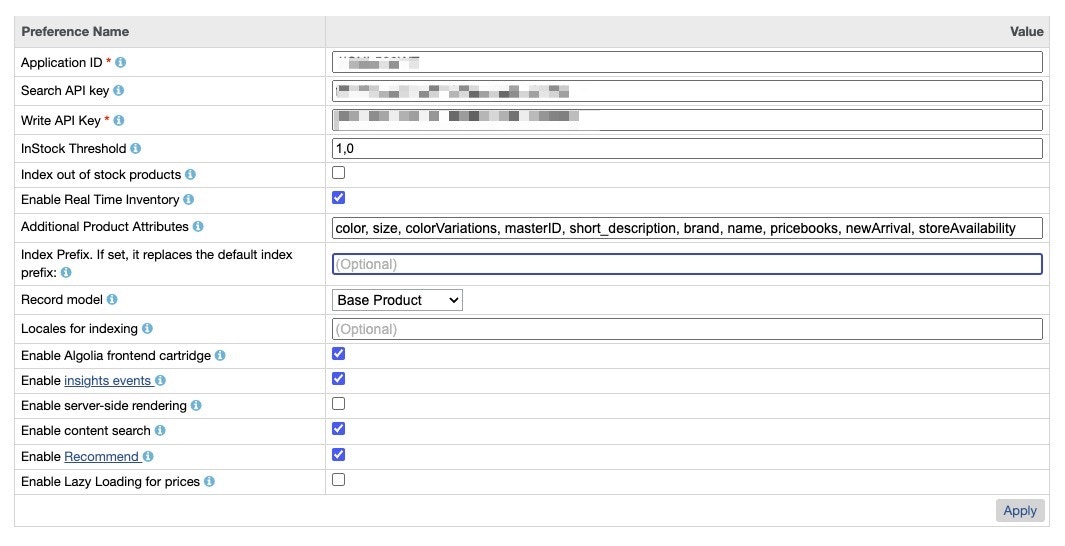This screenshot has height=546, width=1065.
Task: Enable Lazy Loading for prices checkbox
Action: click(x=338, y=479)
